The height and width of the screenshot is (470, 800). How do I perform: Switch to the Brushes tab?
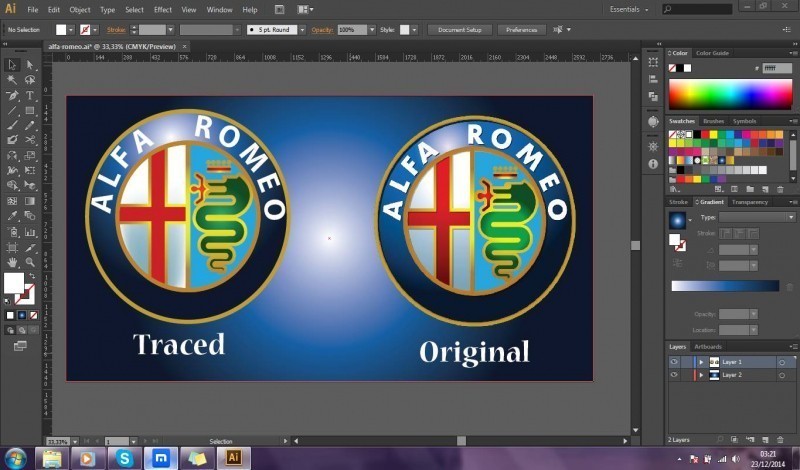(713, 121)
